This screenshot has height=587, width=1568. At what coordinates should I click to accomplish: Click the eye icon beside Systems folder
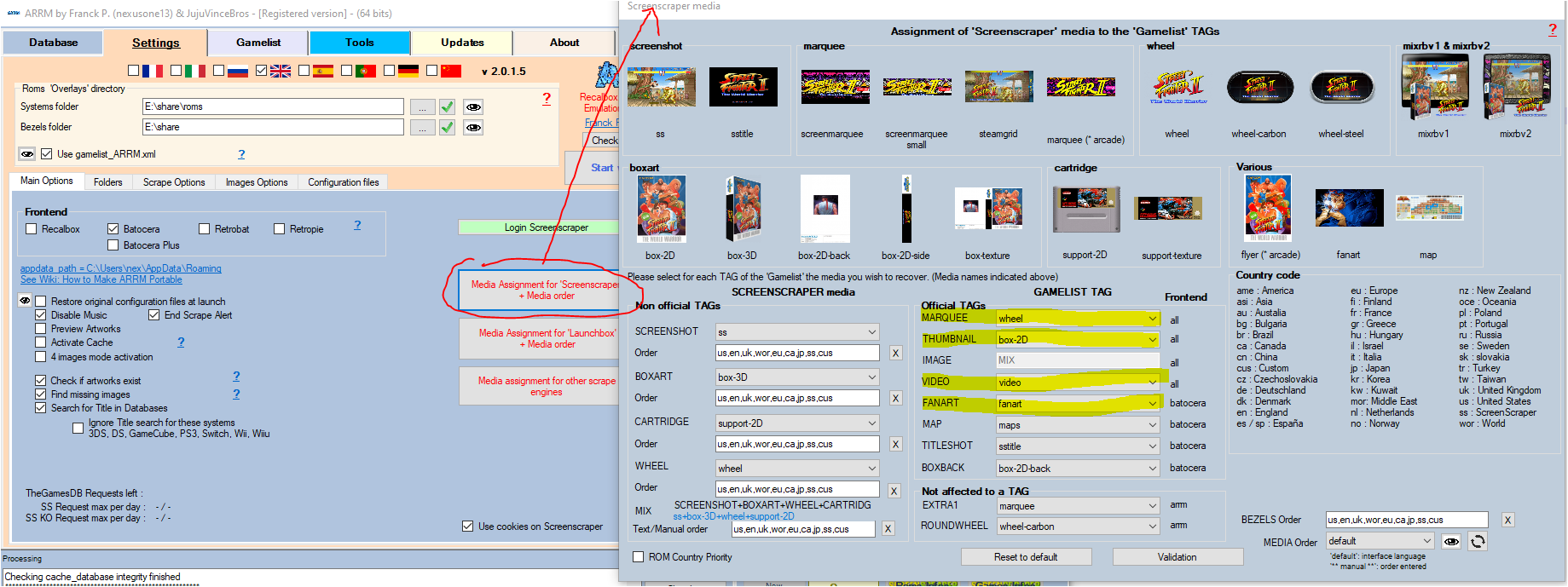(x=473, y=107)
